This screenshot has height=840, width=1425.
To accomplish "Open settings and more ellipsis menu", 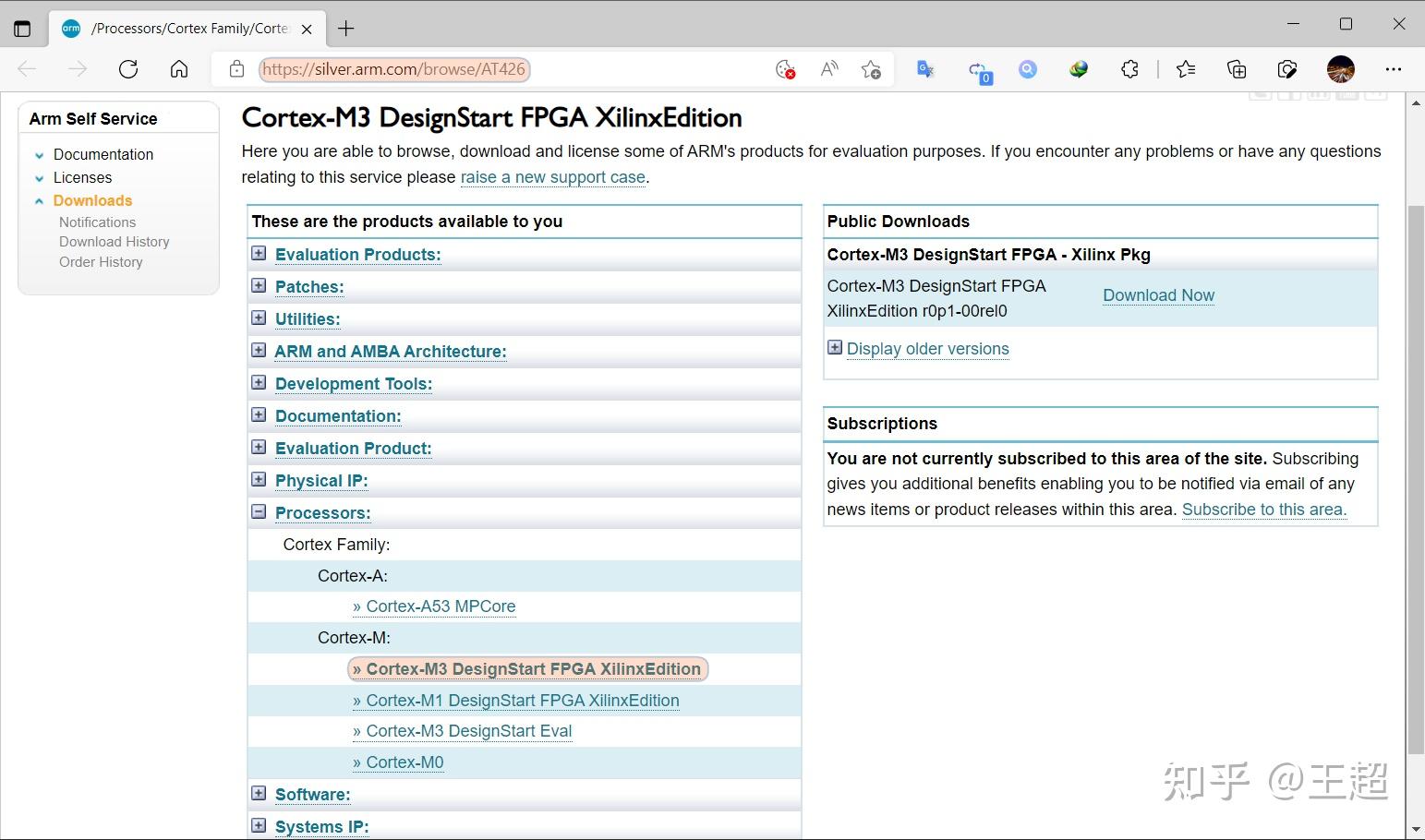I will click(x=1393, y=69).
